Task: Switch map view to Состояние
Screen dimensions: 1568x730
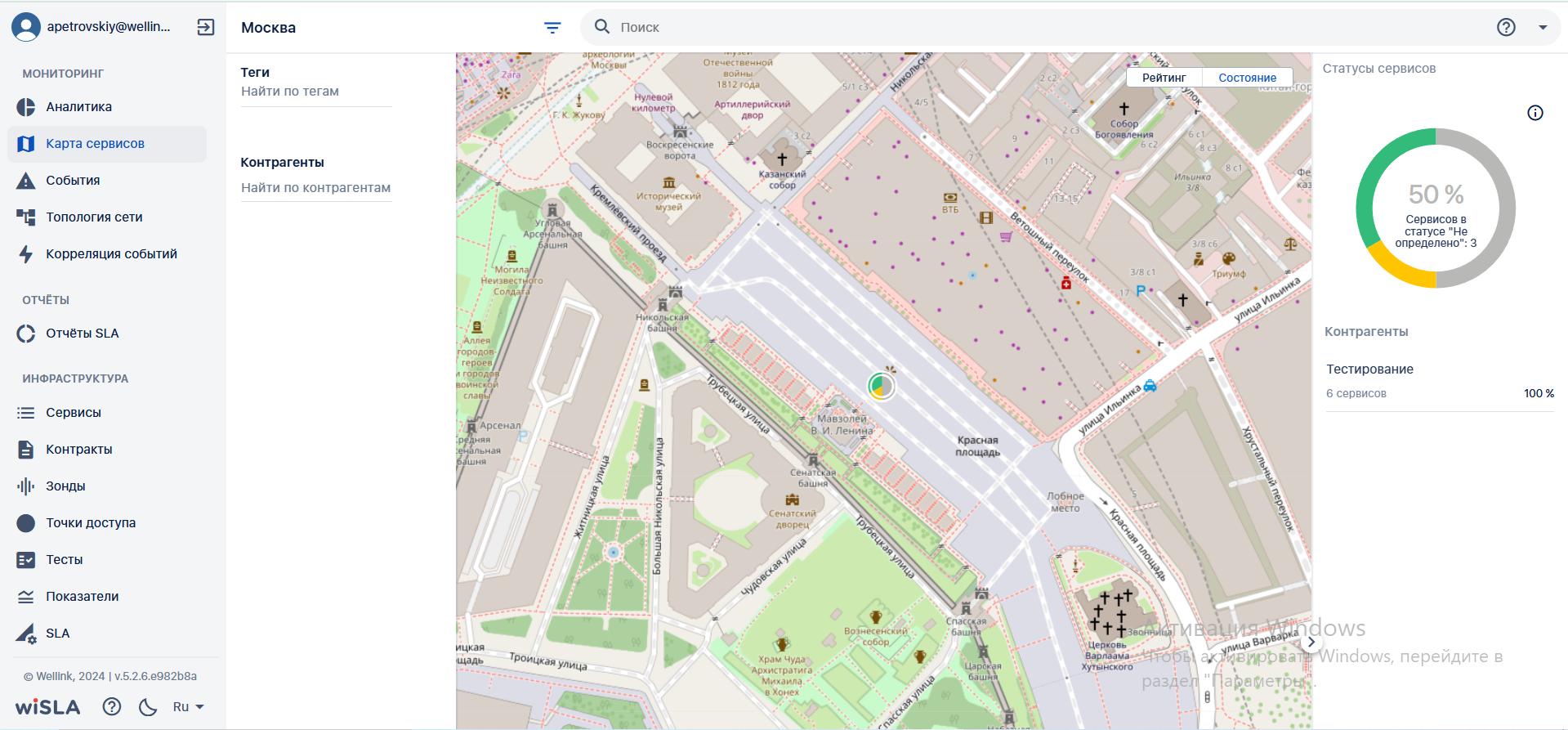Action: [x=1247, y=78]
